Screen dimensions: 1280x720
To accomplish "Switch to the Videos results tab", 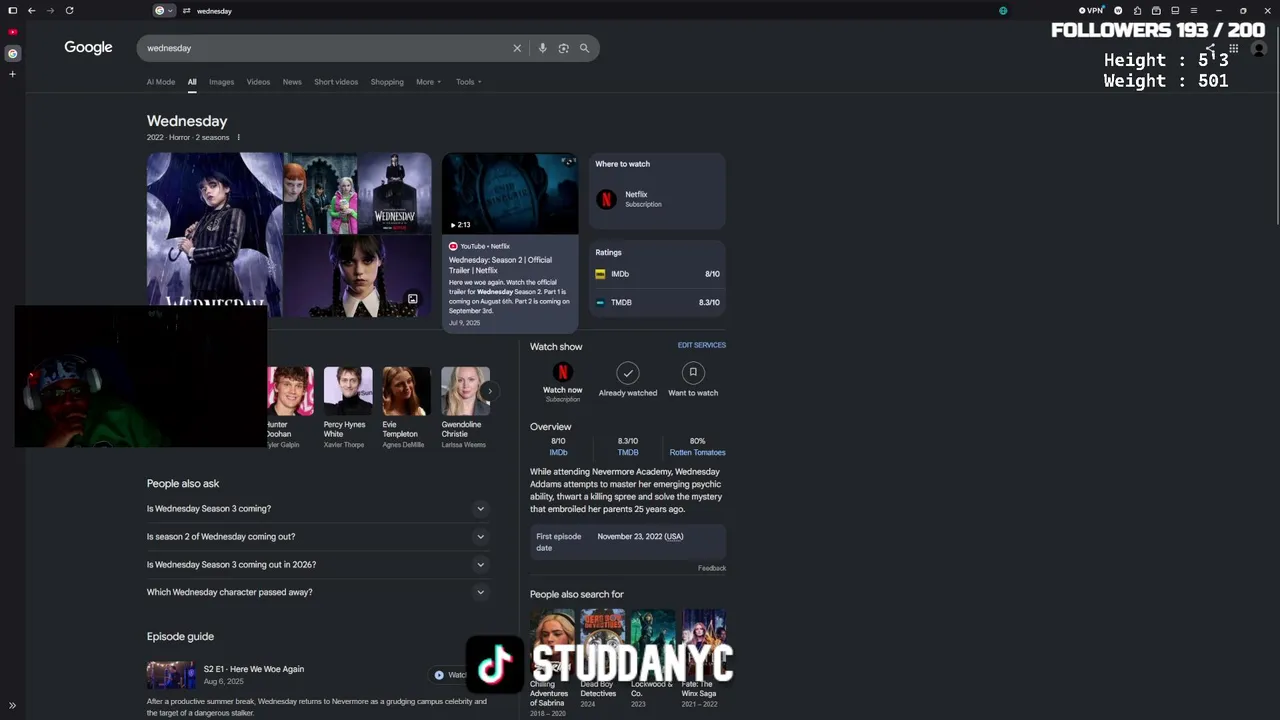I will coord(258,82).
